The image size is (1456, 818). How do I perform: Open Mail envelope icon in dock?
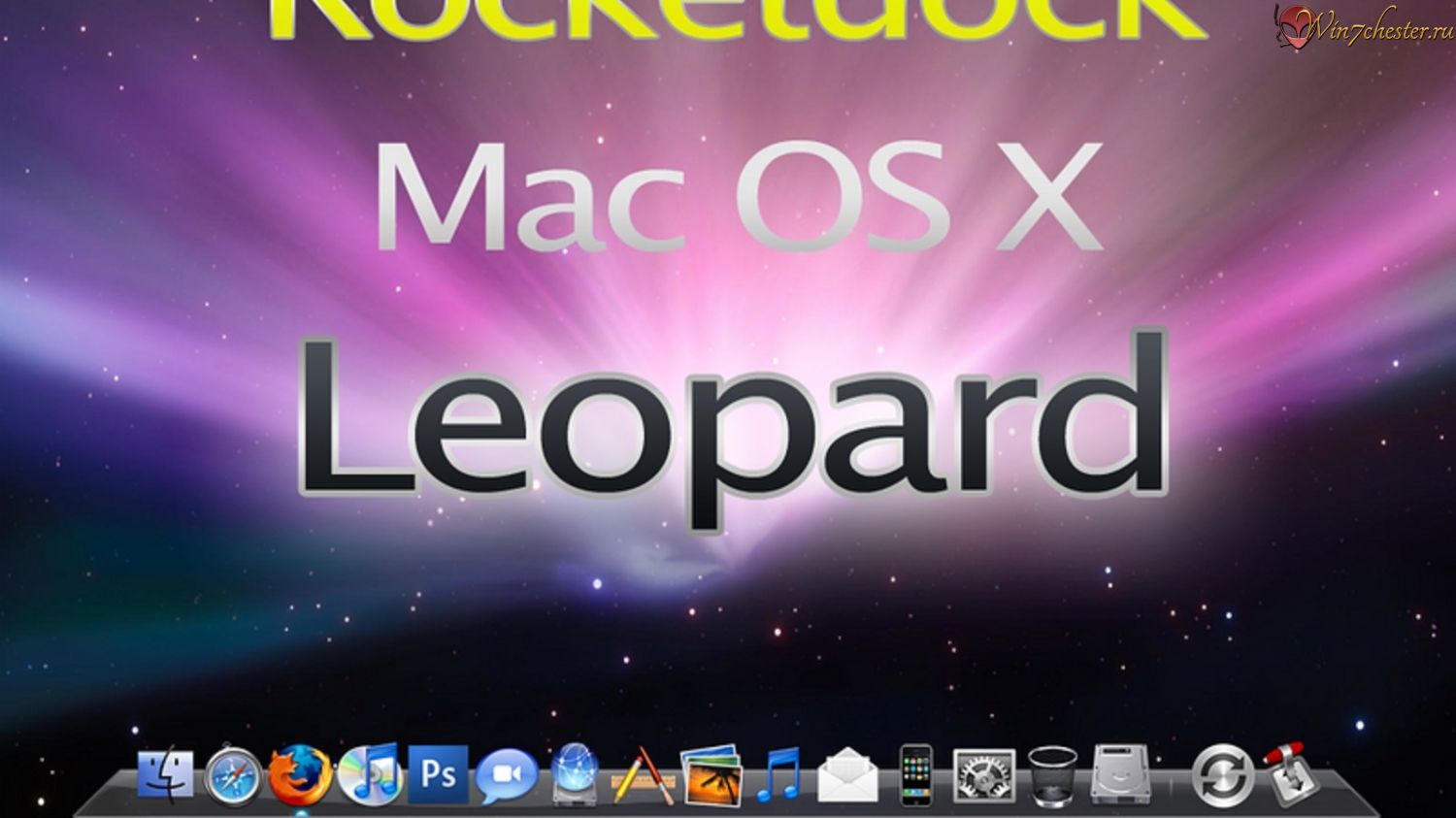(x=847, y=775)
